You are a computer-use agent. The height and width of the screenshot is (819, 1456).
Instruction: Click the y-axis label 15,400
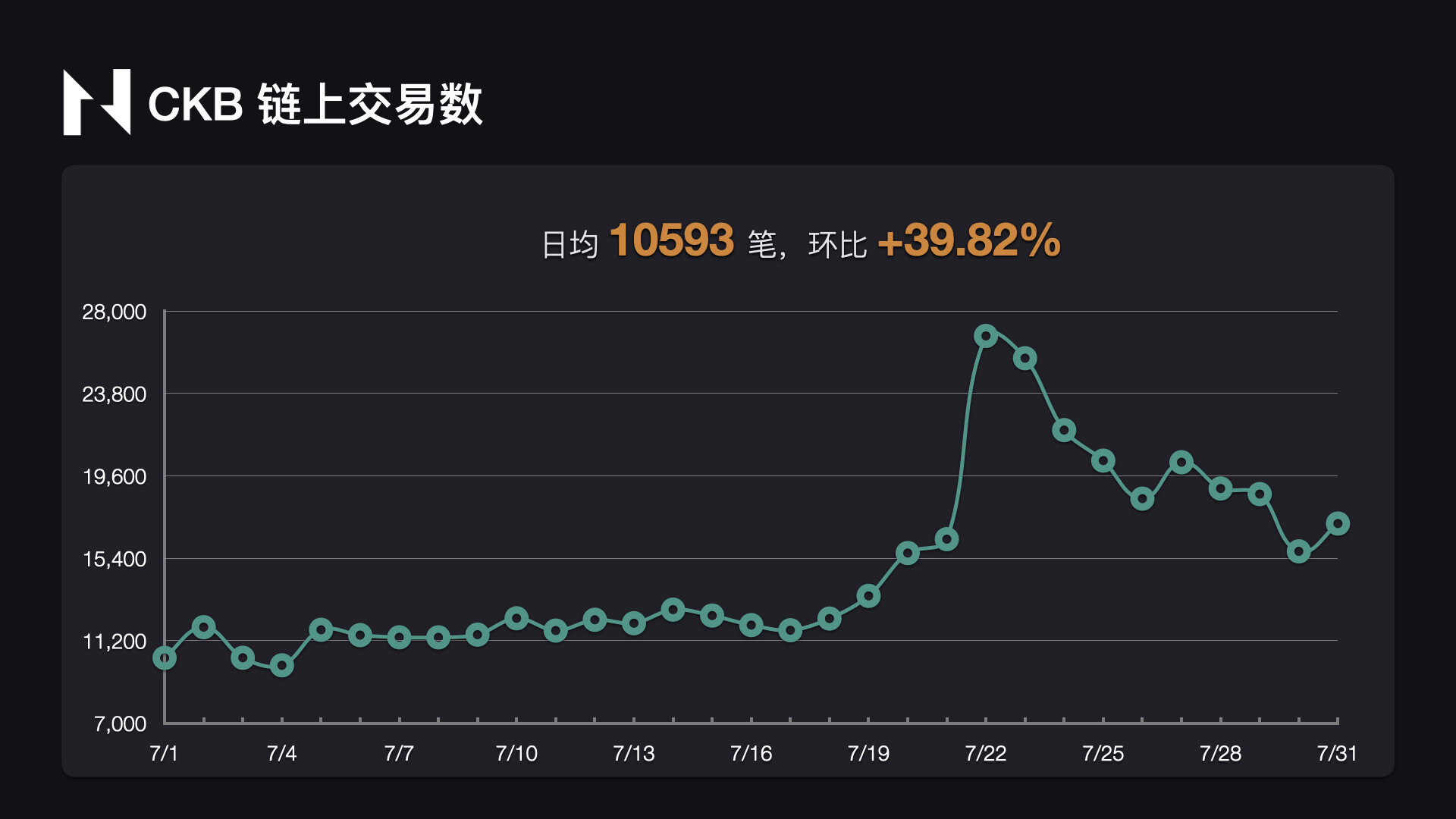coord(115,560)
